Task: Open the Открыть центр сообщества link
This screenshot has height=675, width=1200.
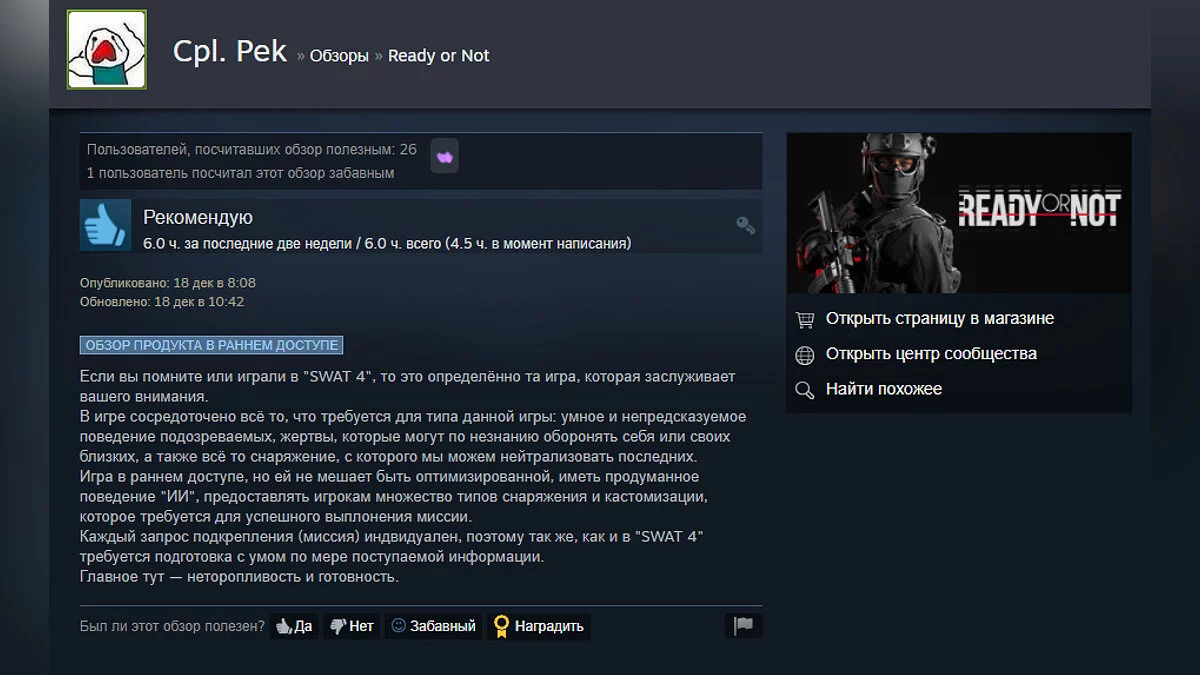Action: pos(931,354)
